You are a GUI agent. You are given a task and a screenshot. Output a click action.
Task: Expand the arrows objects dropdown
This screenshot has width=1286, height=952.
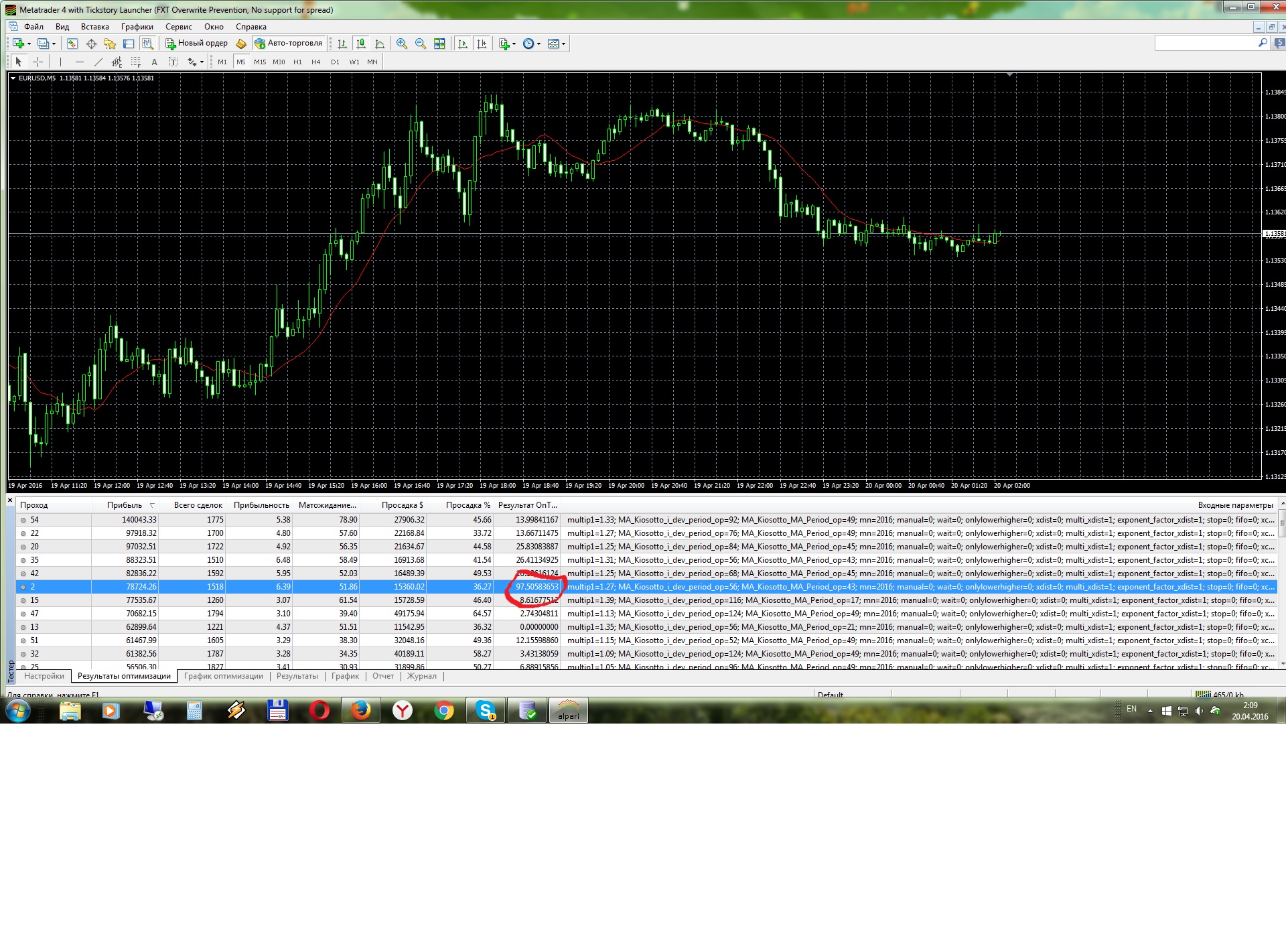(202, 62)
